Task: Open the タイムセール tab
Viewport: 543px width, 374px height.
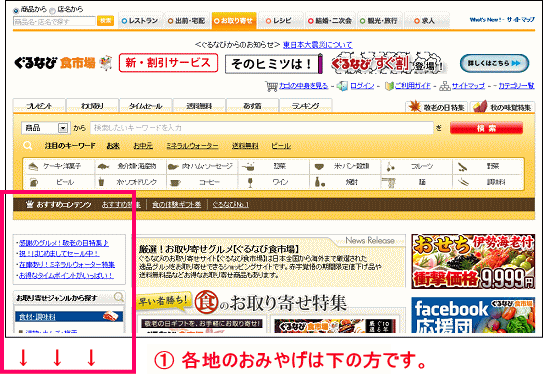Action: tap(145, 106)
